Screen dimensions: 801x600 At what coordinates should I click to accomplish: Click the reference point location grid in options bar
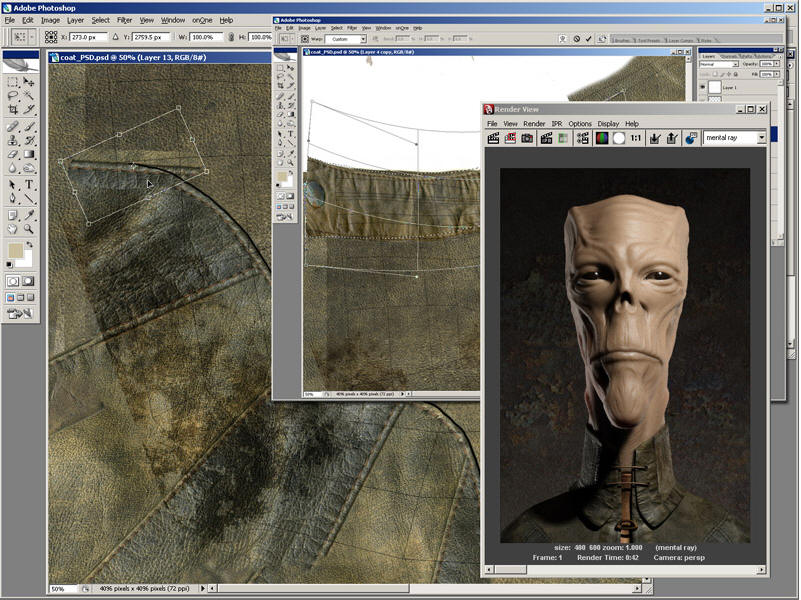tap(51, 37)
